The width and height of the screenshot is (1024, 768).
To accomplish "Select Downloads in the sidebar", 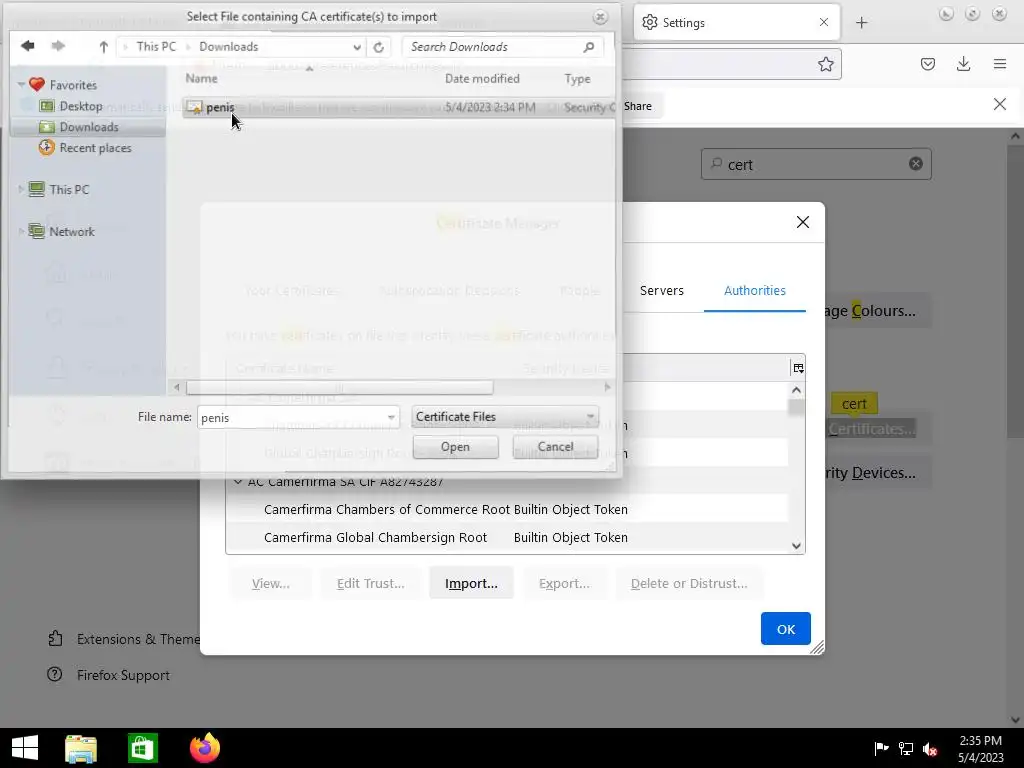I will pos(89,127).
